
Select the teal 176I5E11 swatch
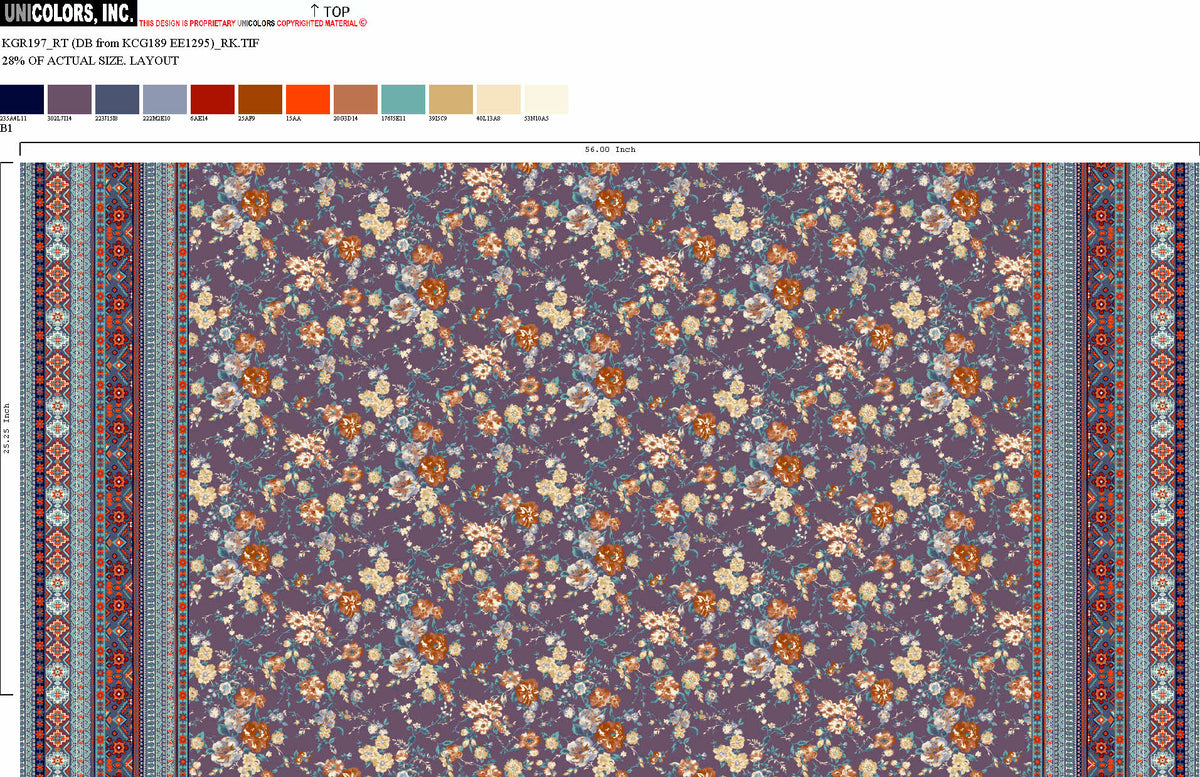point(403,99)
